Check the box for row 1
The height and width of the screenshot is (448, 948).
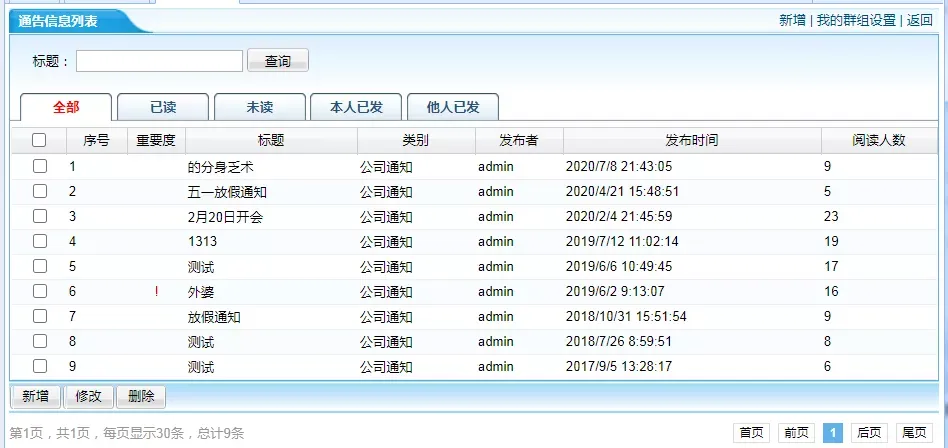(40, 166)
